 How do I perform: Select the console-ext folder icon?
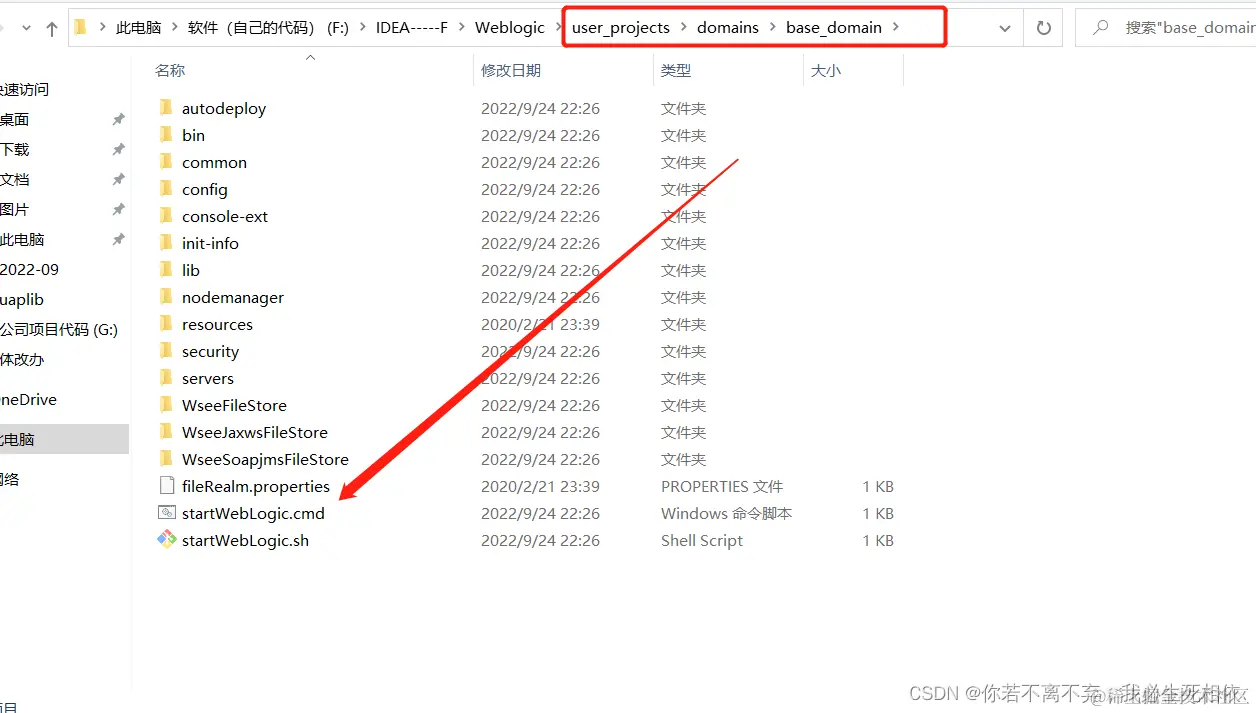(x=166, y=216)
